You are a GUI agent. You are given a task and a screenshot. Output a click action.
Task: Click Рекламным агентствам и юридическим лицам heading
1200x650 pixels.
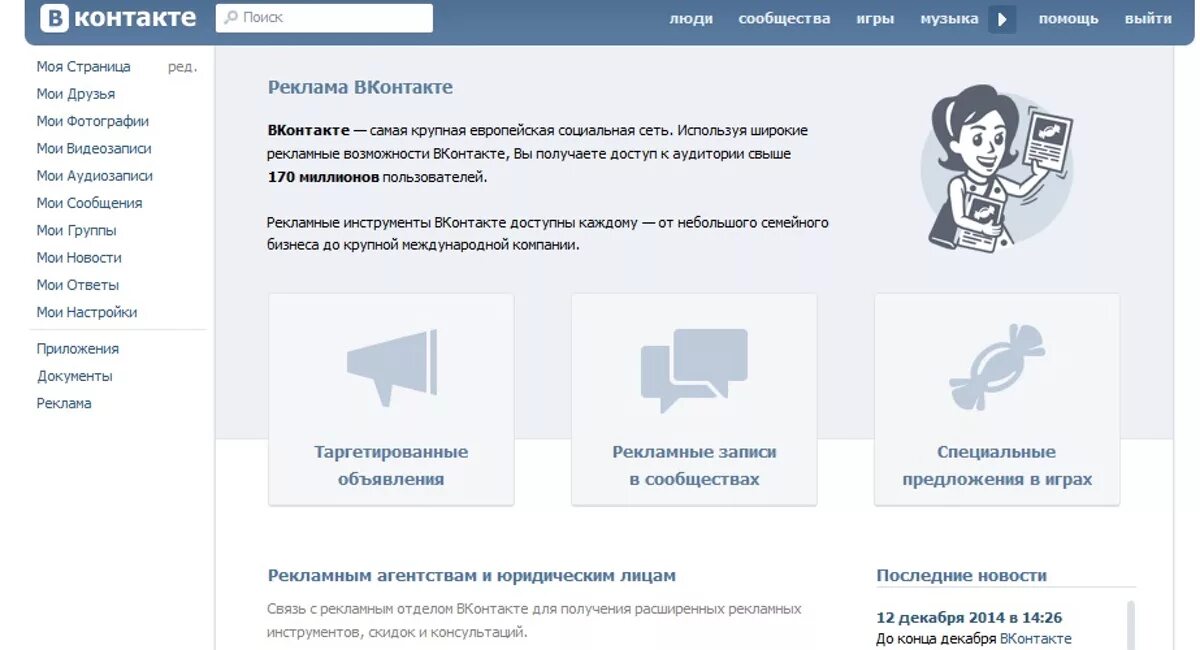(472, 575)
